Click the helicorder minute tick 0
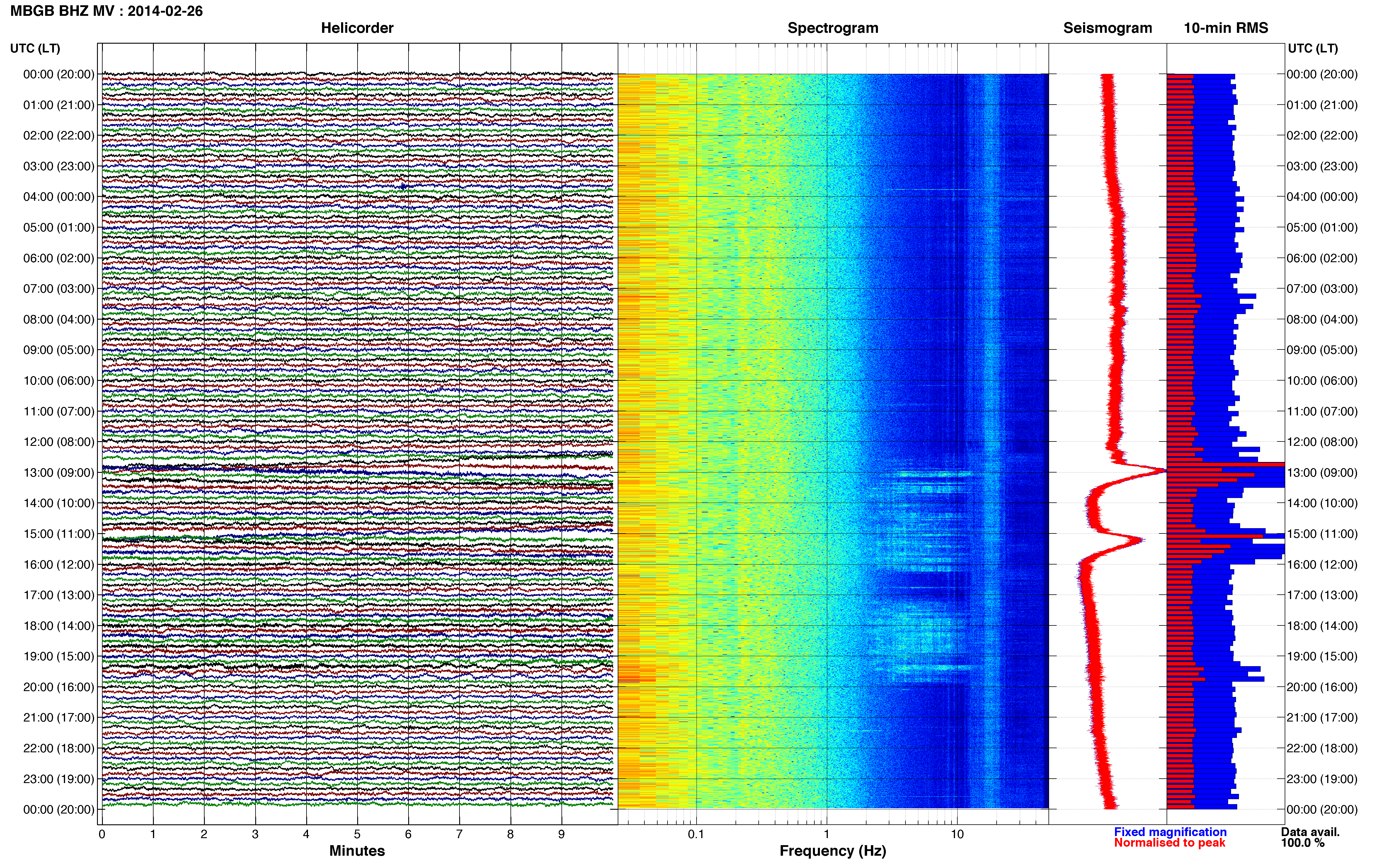Viewport: 1389px width, 868px height. [102, 834]
